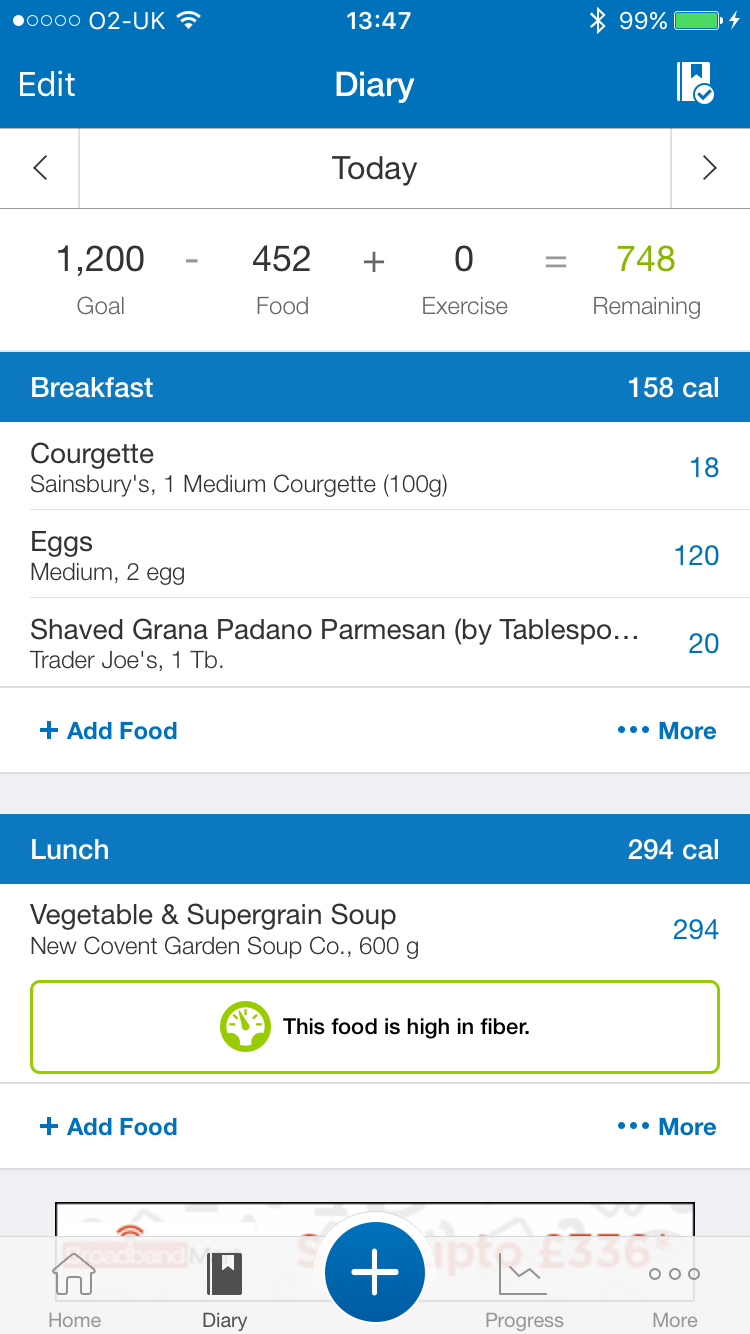Go to previous day arrow
750x1334 pixels.
[40, 168]
